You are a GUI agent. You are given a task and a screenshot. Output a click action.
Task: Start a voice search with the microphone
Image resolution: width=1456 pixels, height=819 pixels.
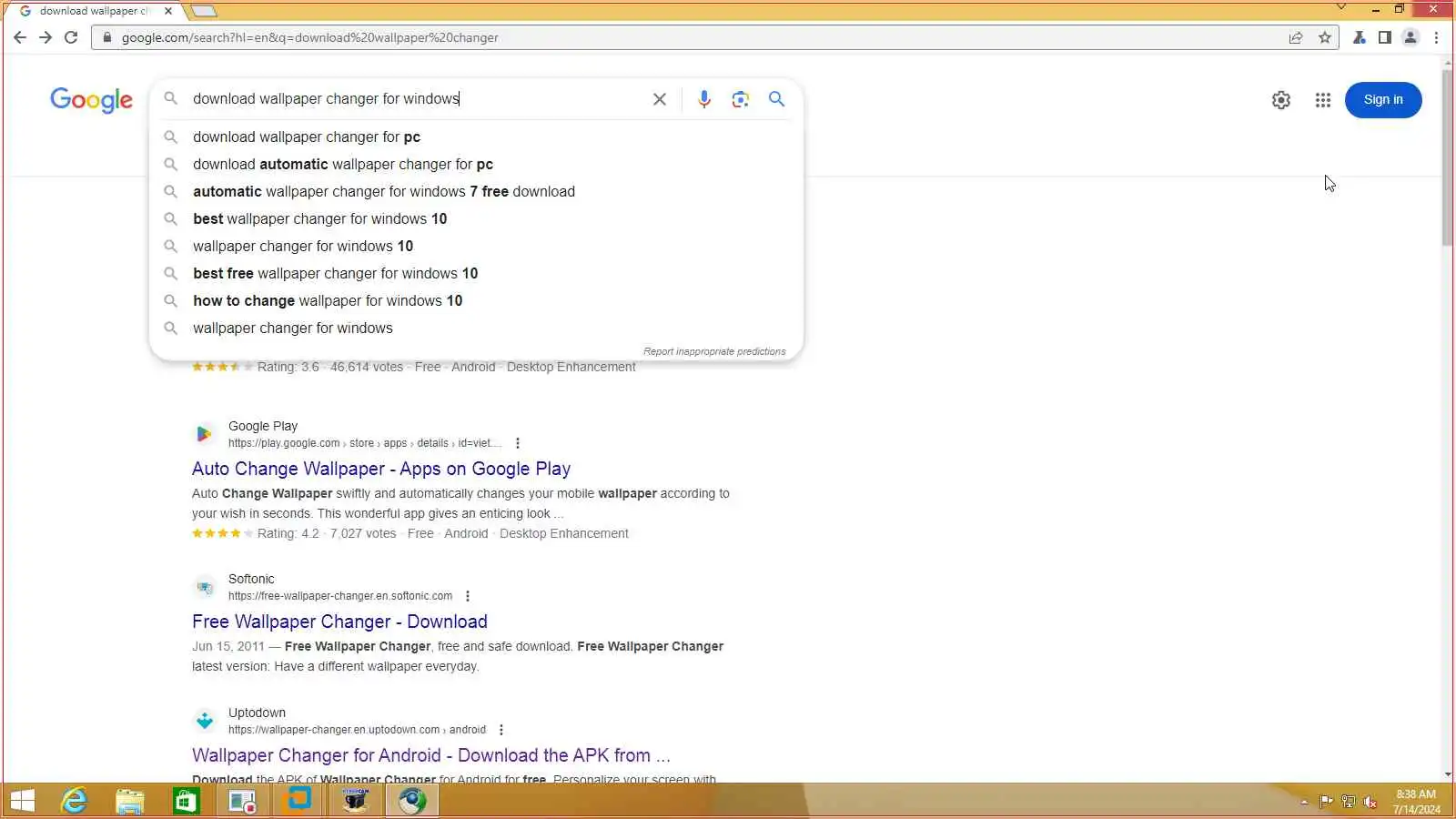pyautogui.click(x=704, y=99)
